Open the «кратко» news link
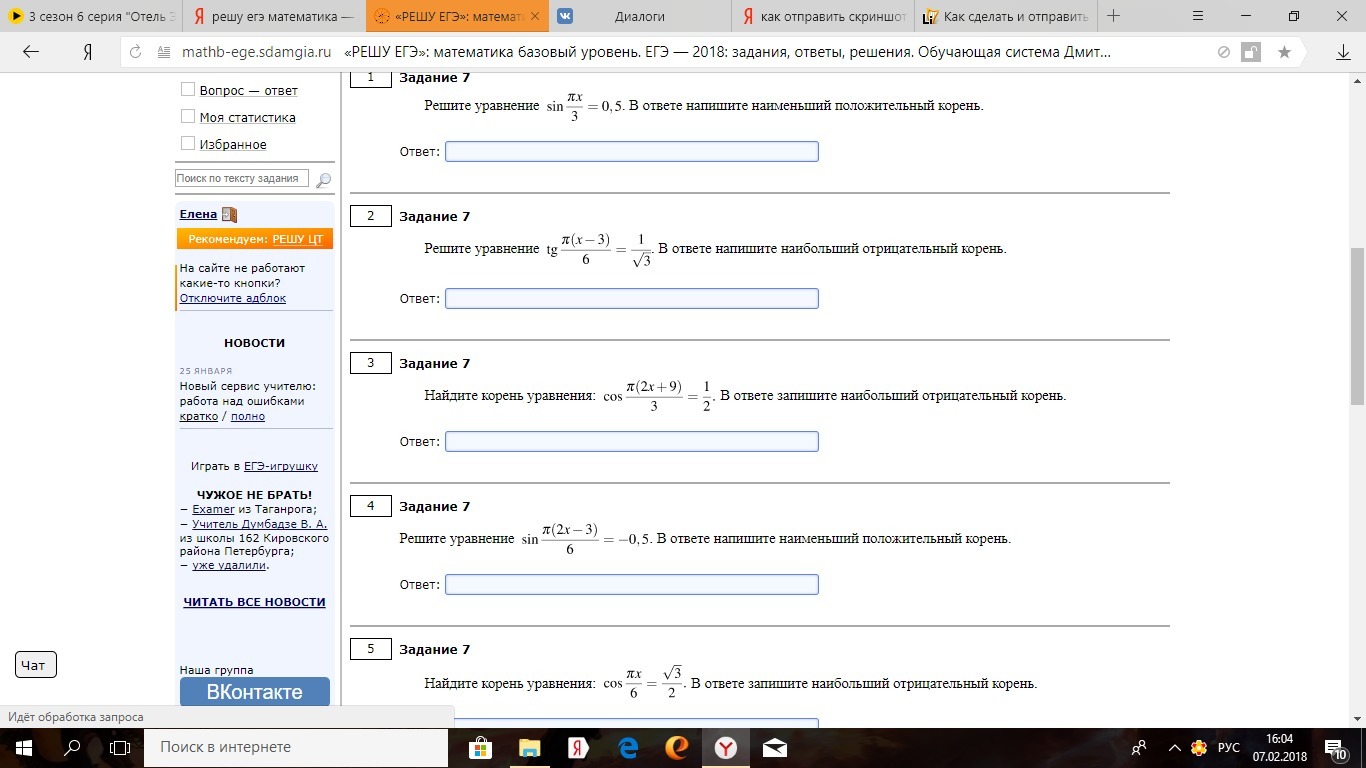 [199, 416]
